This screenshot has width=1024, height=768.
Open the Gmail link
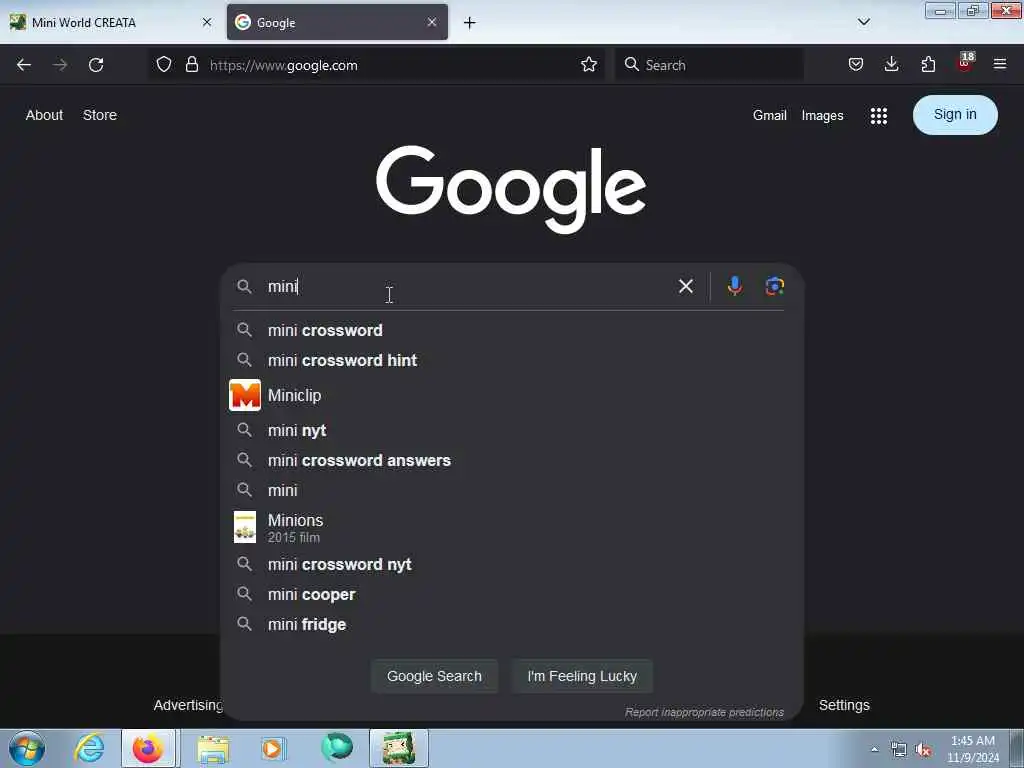point(769,116)
